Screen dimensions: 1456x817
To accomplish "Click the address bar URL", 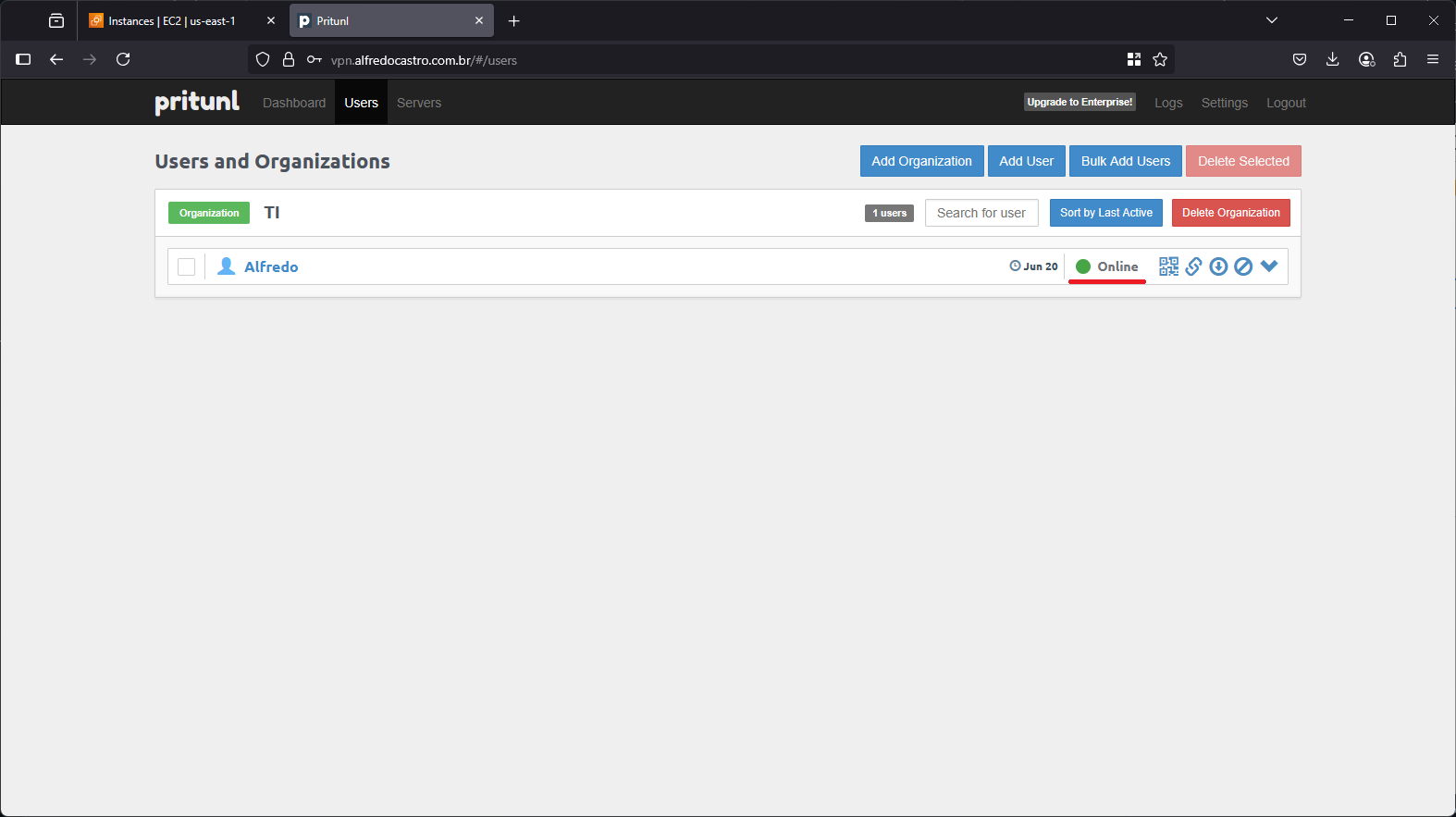I will point(424,60).
